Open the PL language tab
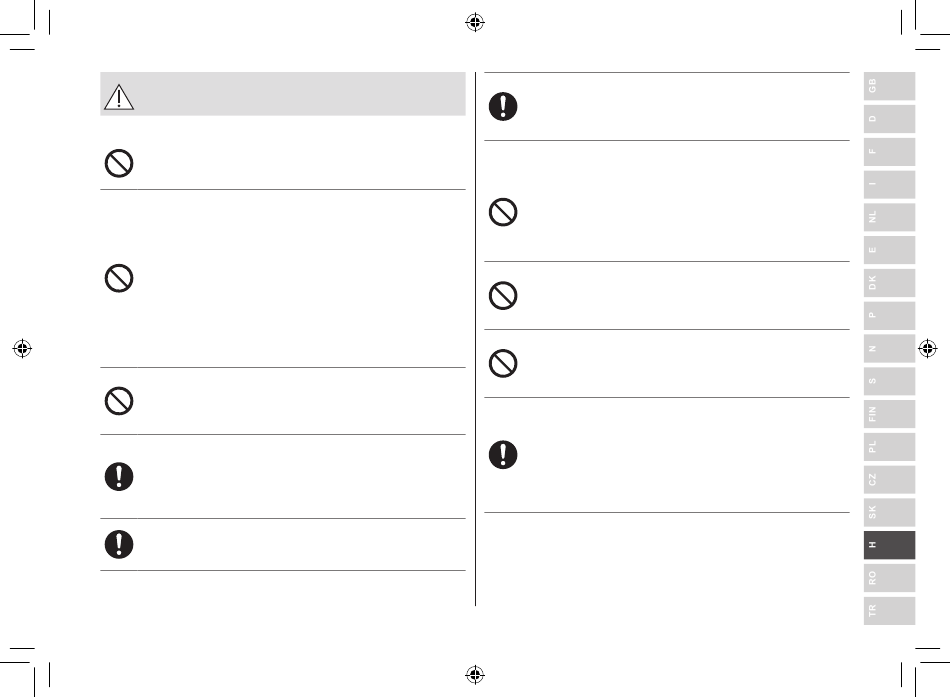Viewport: 950px width, 697px height. click(x=889, y=447)
